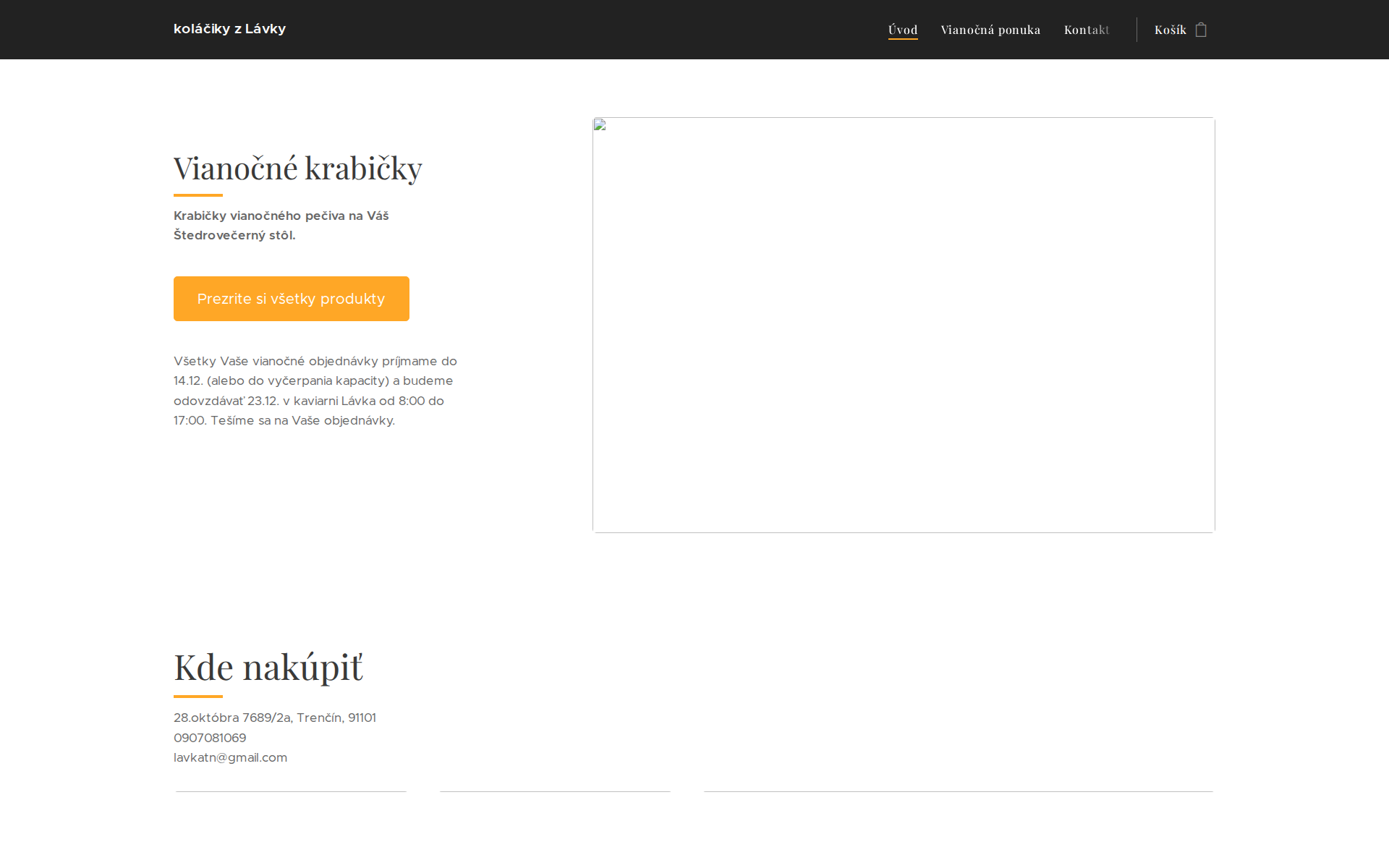Click the orange accent bar under the heading
Viewport: 1389px width, 868px height.
[197, 194]
